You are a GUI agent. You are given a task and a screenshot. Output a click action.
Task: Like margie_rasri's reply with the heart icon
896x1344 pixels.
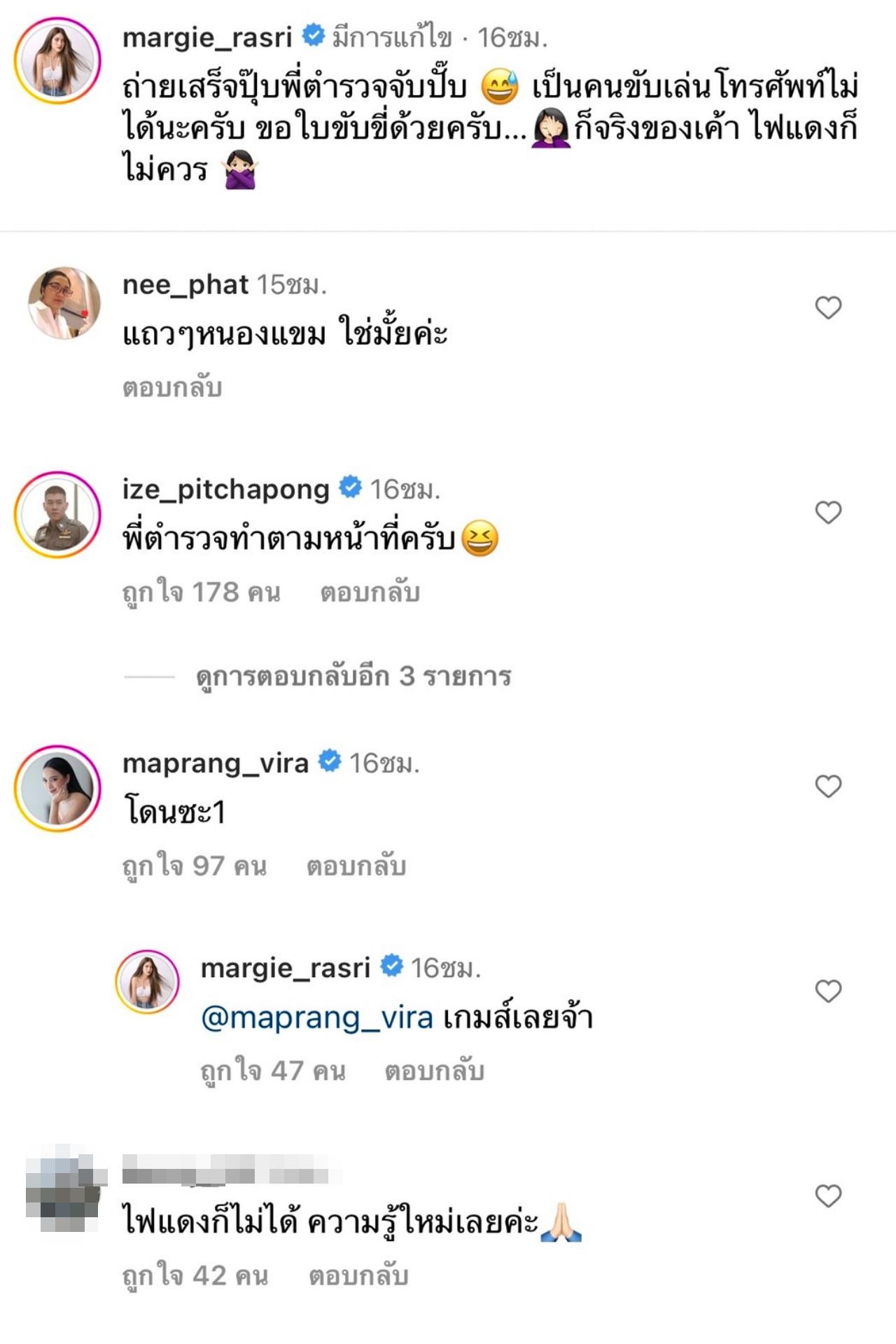point(828,991)
